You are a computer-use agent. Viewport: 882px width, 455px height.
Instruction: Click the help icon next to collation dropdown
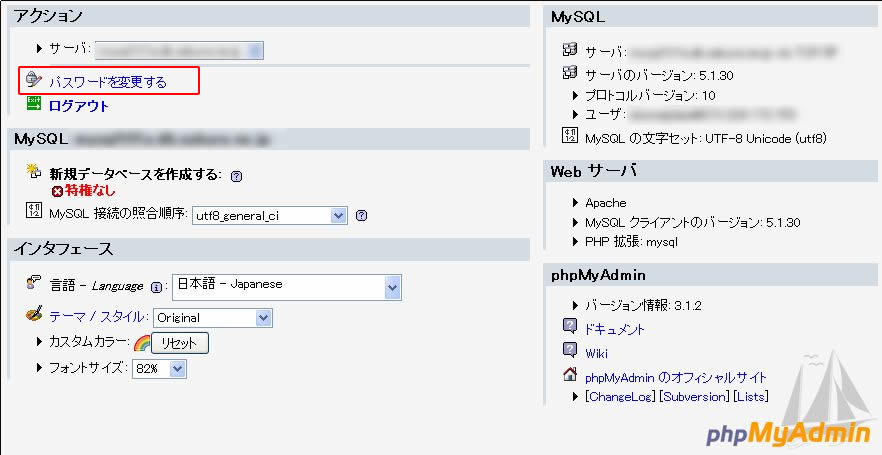pos(361,215)
